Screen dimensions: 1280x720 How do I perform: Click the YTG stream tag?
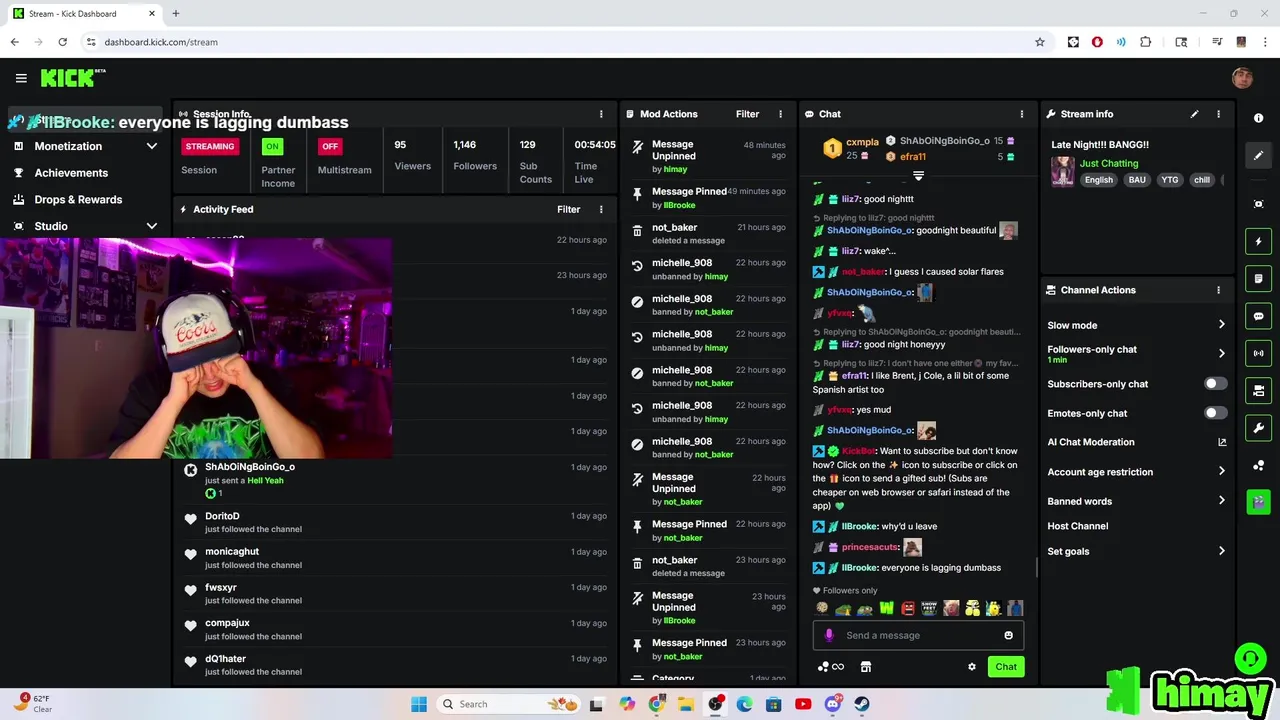tap(1169, 180)
